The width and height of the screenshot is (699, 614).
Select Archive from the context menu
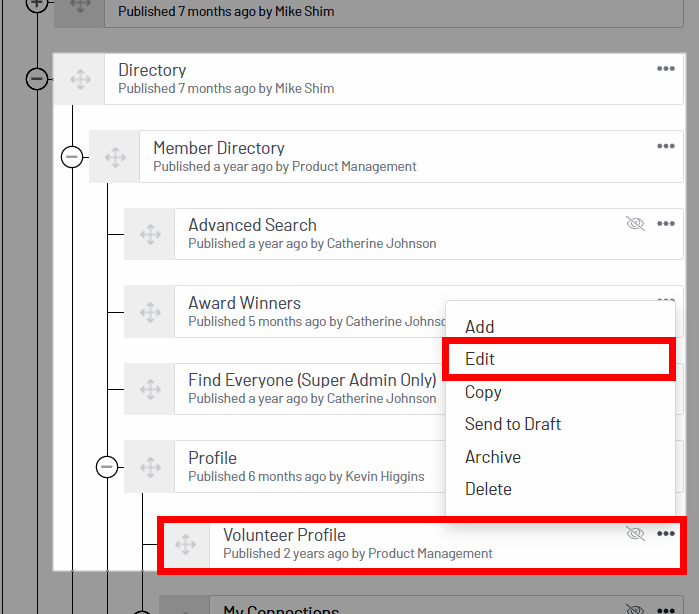tap(493, 457)
